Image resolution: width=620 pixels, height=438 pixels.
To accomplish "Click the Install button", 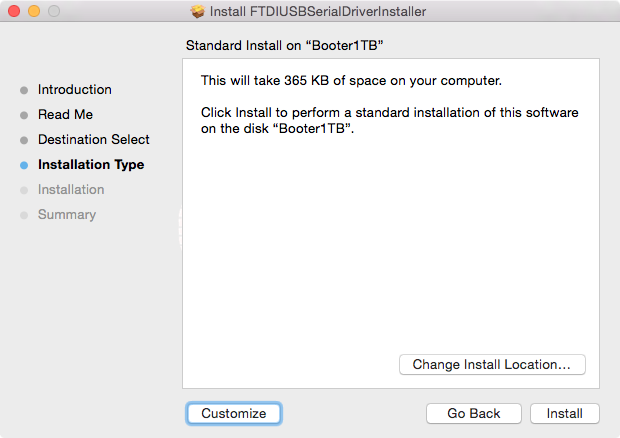I will coord(565,413).
